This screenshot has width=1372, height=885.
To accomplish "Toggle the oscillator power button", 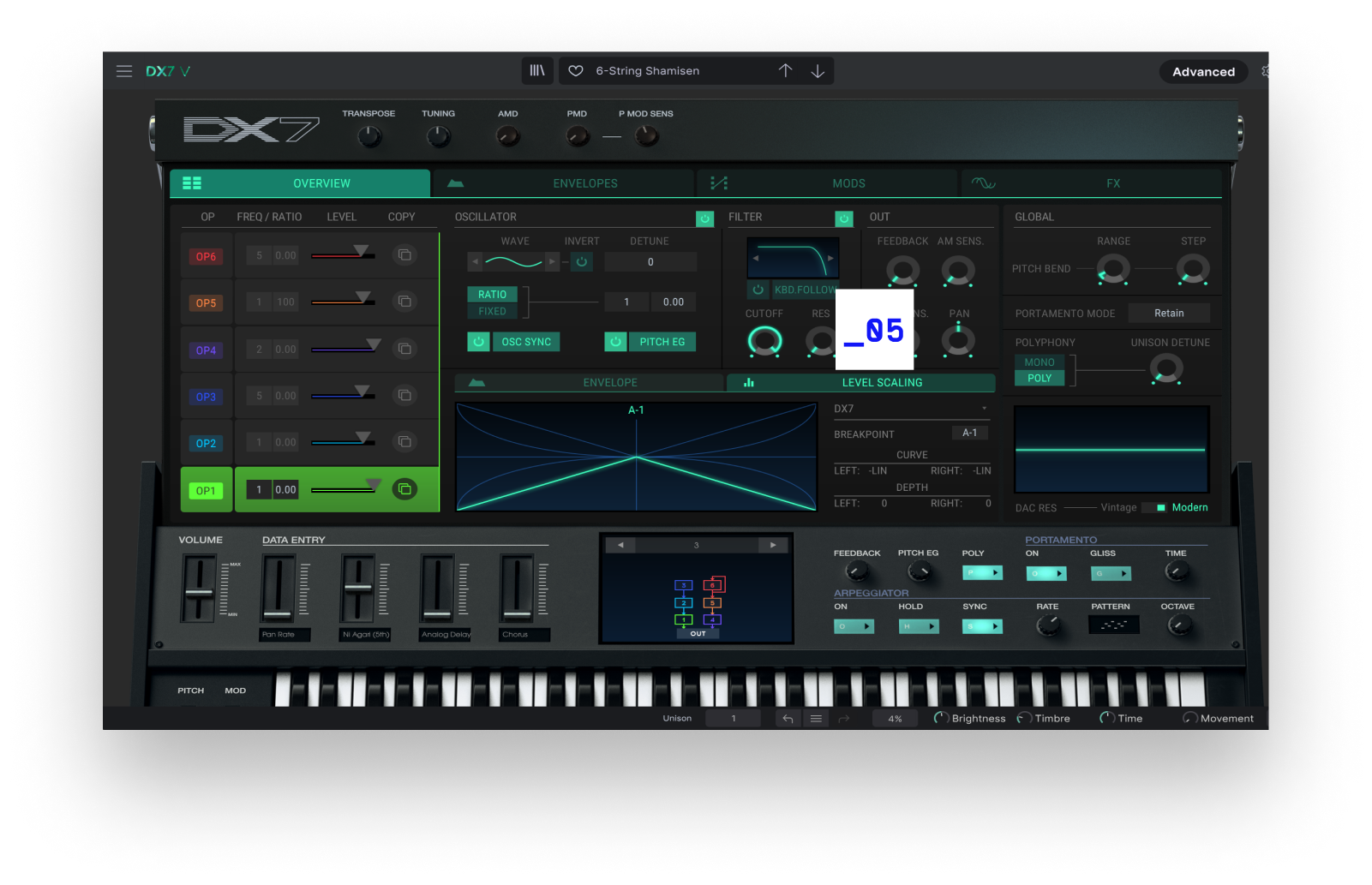I will click(704, 218).
